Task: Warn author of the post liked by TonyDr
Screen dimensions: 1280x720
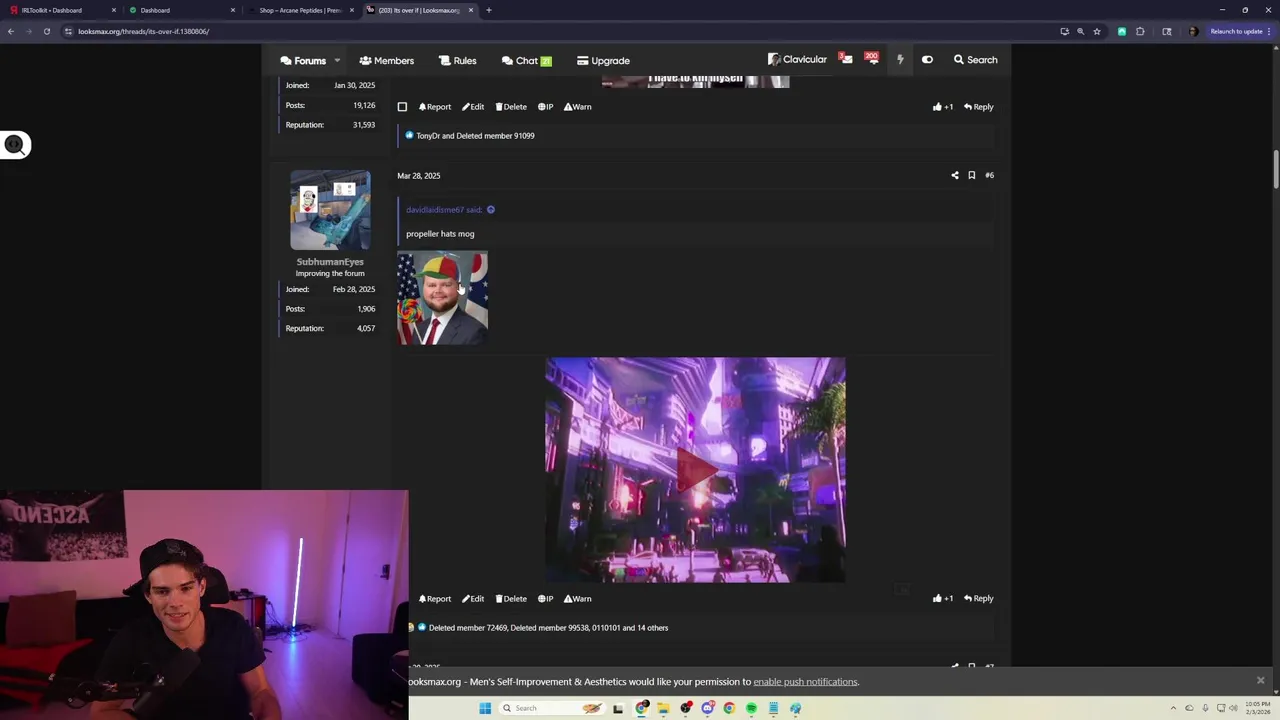Action: point(577,107)
